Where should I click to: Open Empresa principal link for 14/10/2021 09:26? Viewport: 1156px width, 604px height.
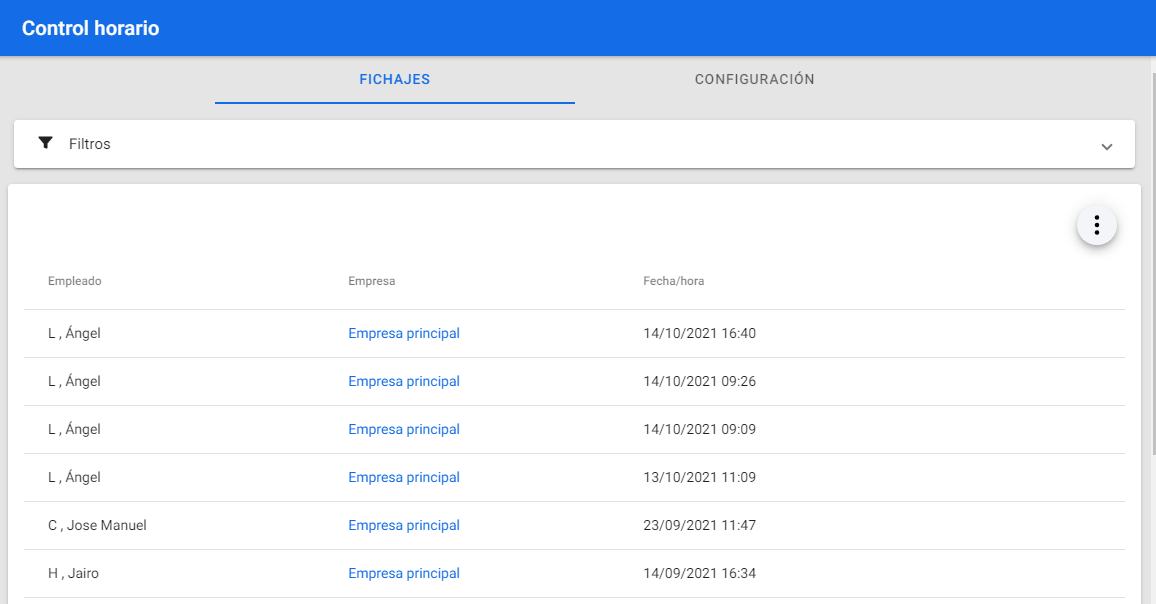404,381
